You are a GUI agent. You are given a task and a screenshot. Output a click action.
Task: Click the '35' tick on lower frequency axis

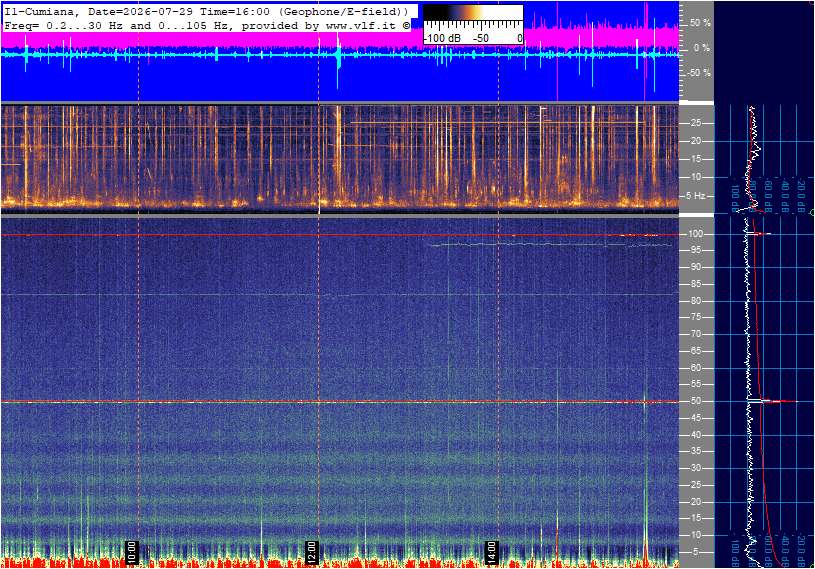click(695, 452)
